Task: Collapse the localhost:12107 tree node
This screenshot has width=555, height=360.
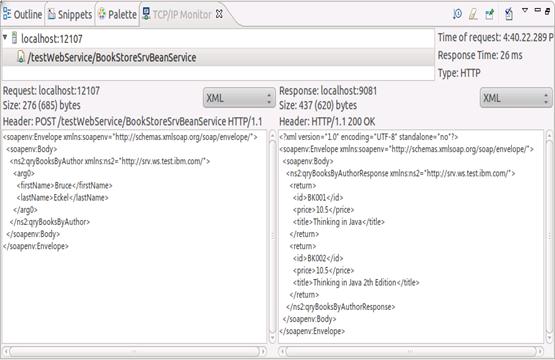Action: pyautogui.click(x=5, y=37)
